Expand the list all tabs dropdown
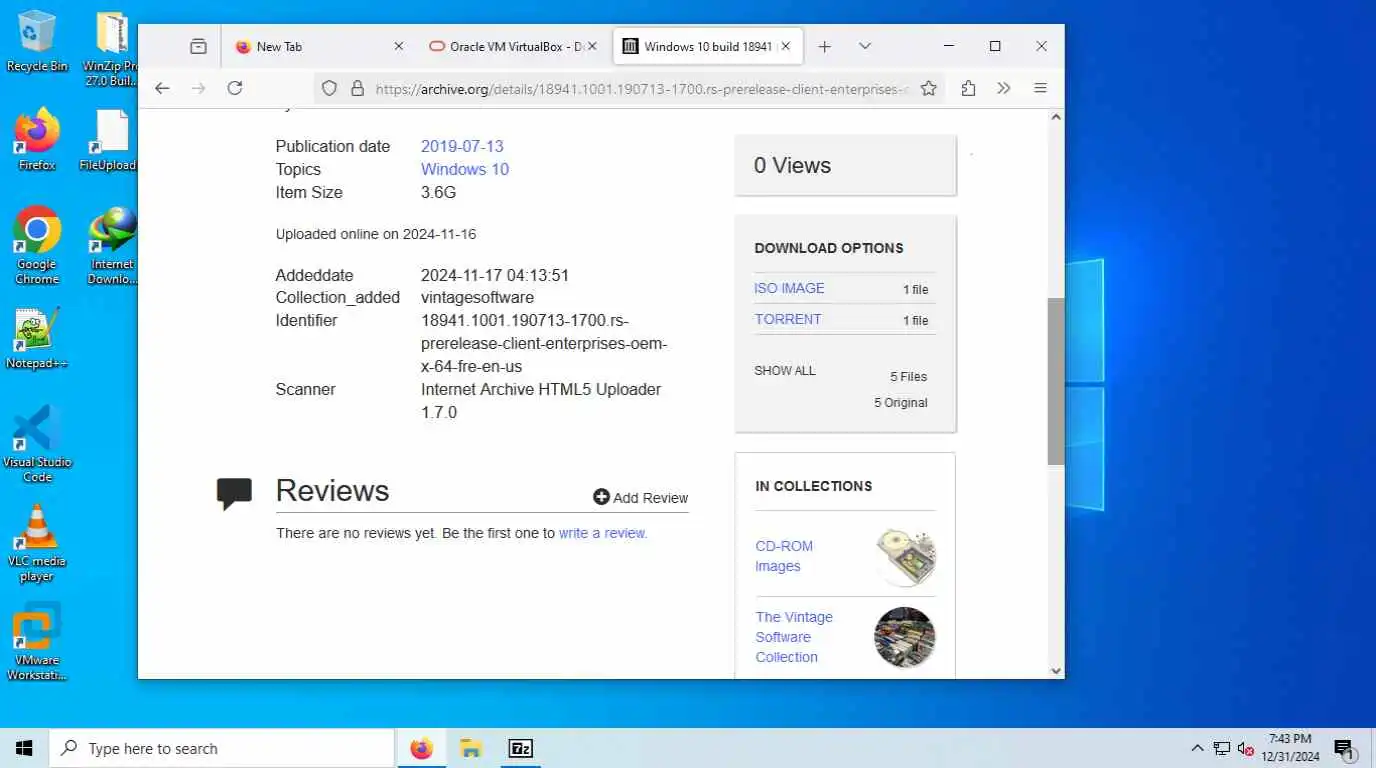 pyautogui.click(x=865, y=46)
